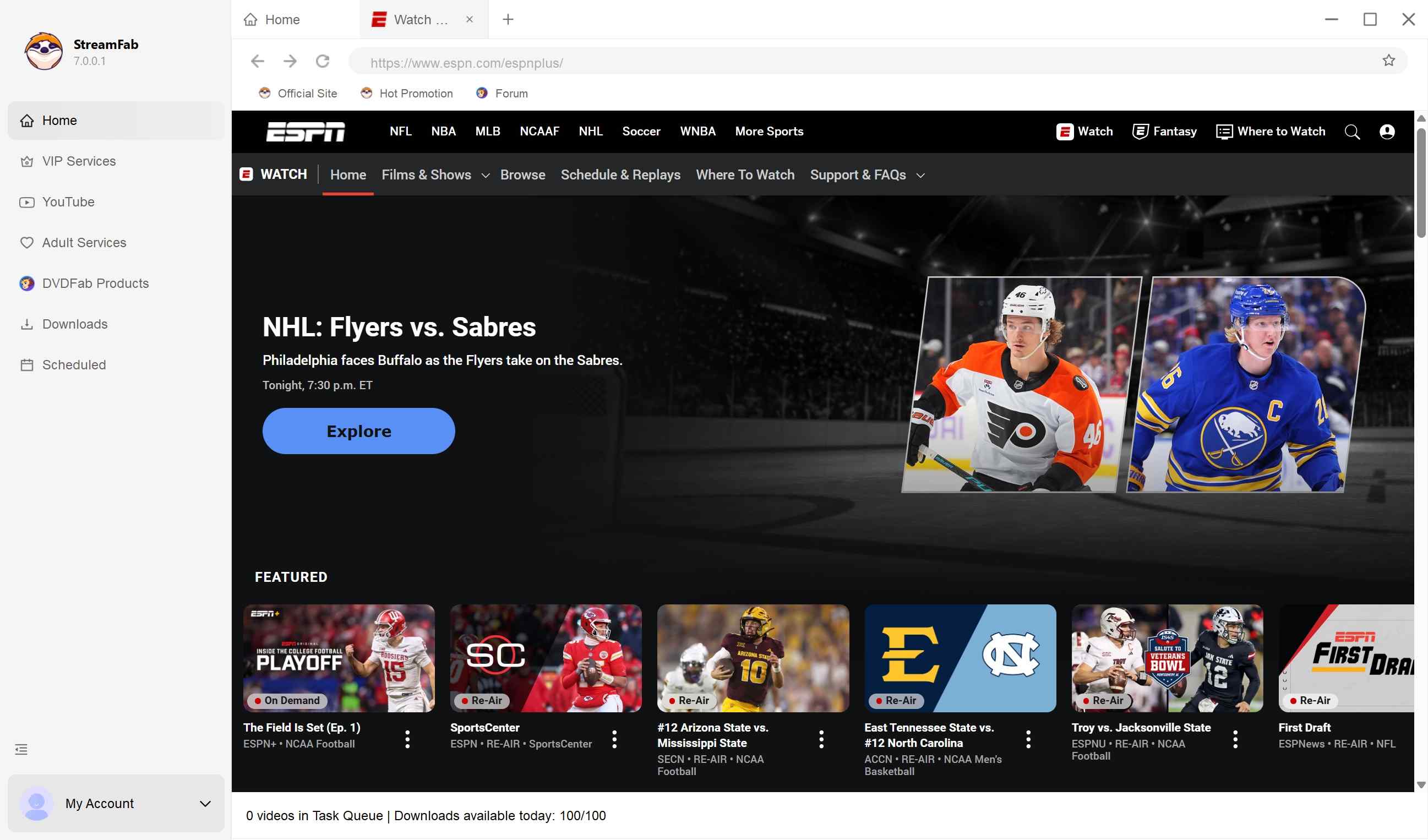Open the Scheduled section in StreamFab sidebar
This screenshot has width=1428, height=840.
74,364
